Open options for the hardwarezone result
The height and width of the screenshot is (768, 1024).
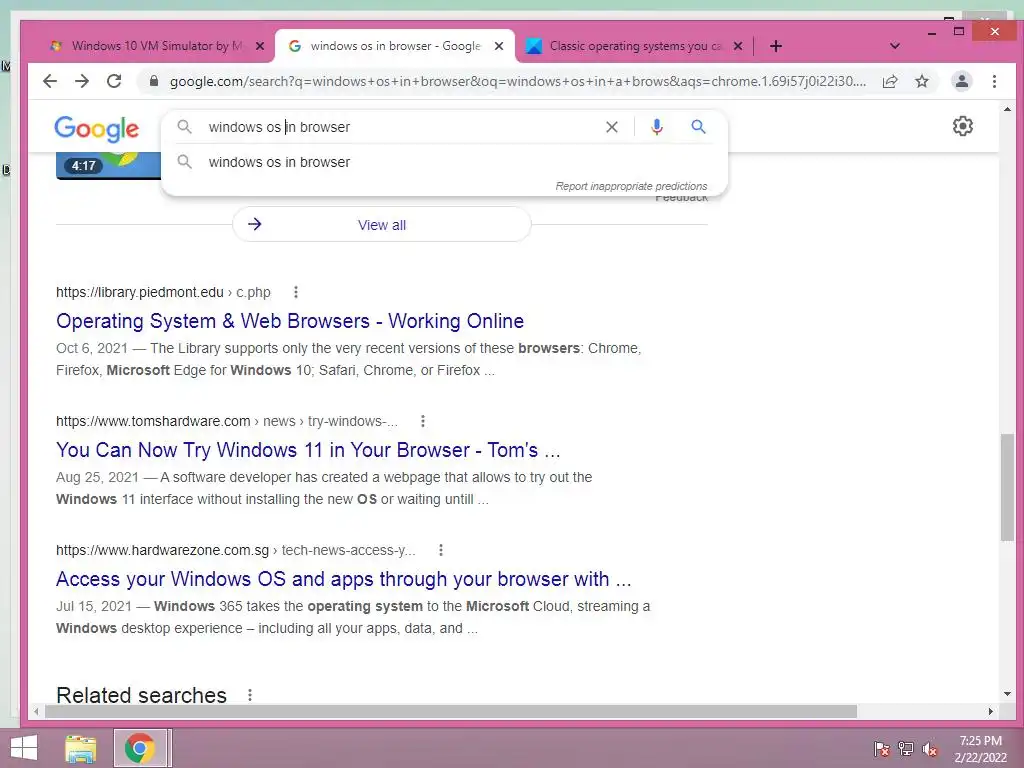click(441, 550)
